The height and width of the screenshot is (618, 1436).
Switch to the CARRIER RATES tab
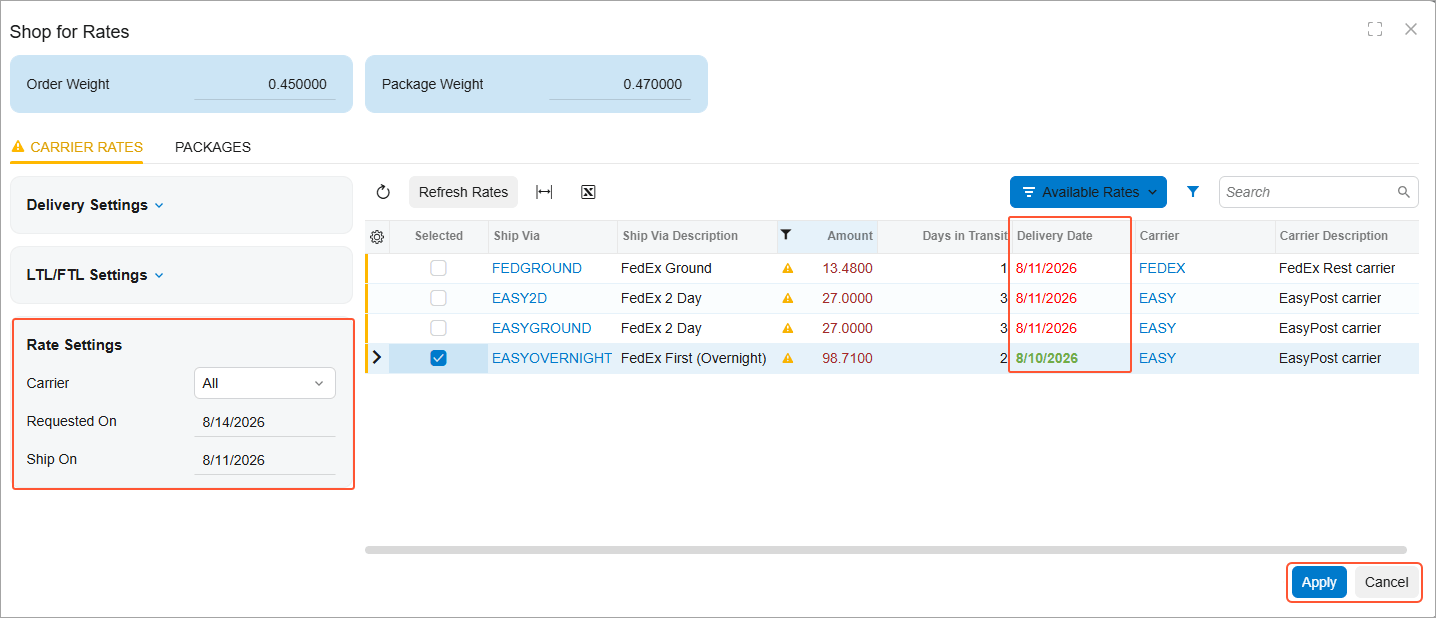click(x=77, y=147)
